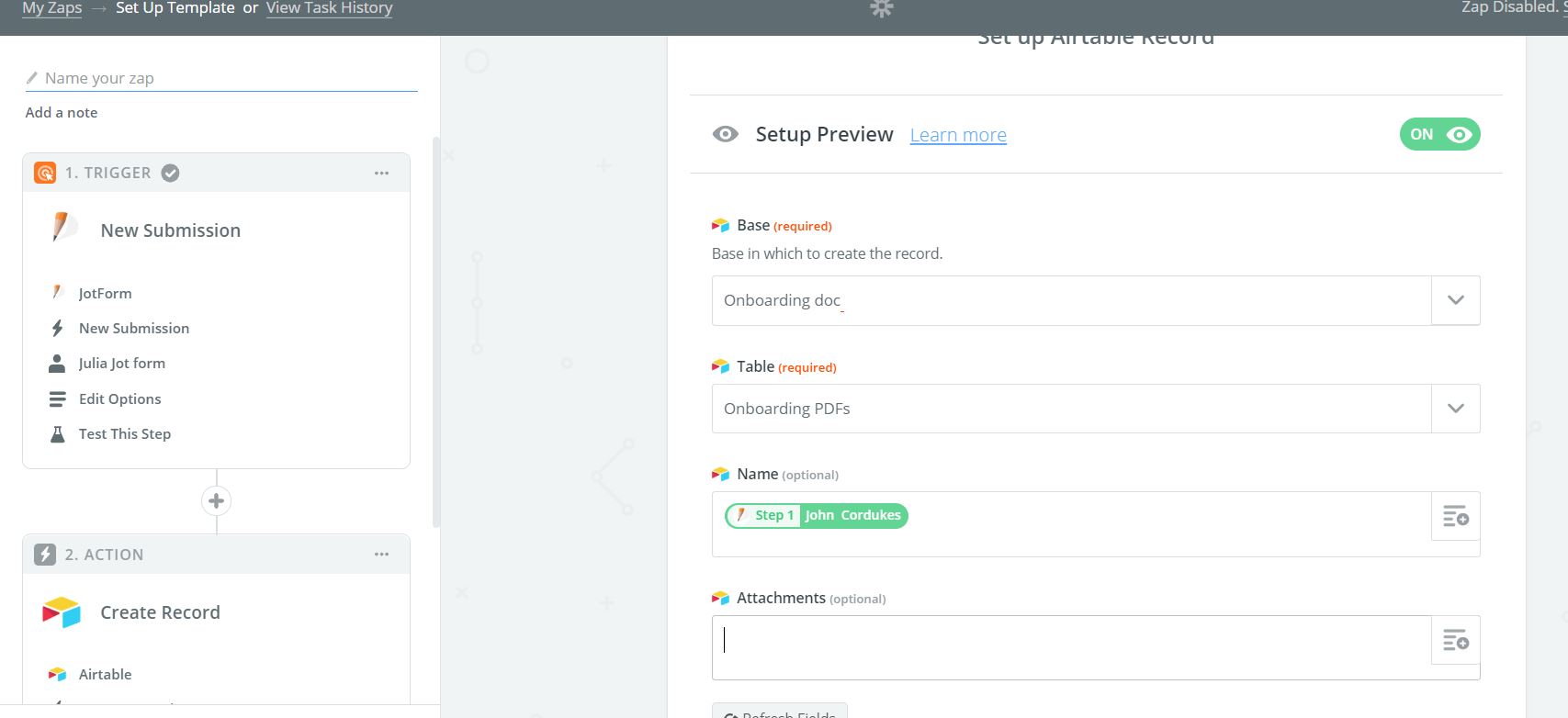Open the action step three-dot menu
Image resolution: width=1568 pixels, height=718 pixels.
click(381, 555)
